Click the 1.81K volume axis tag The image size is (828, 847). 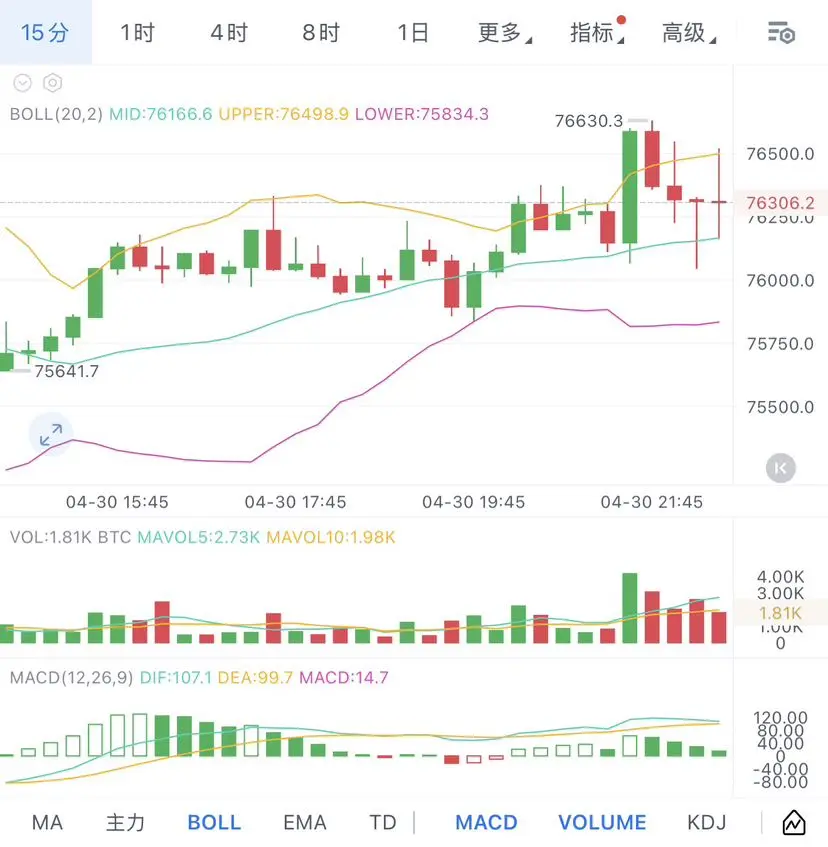tap(780, 613)
